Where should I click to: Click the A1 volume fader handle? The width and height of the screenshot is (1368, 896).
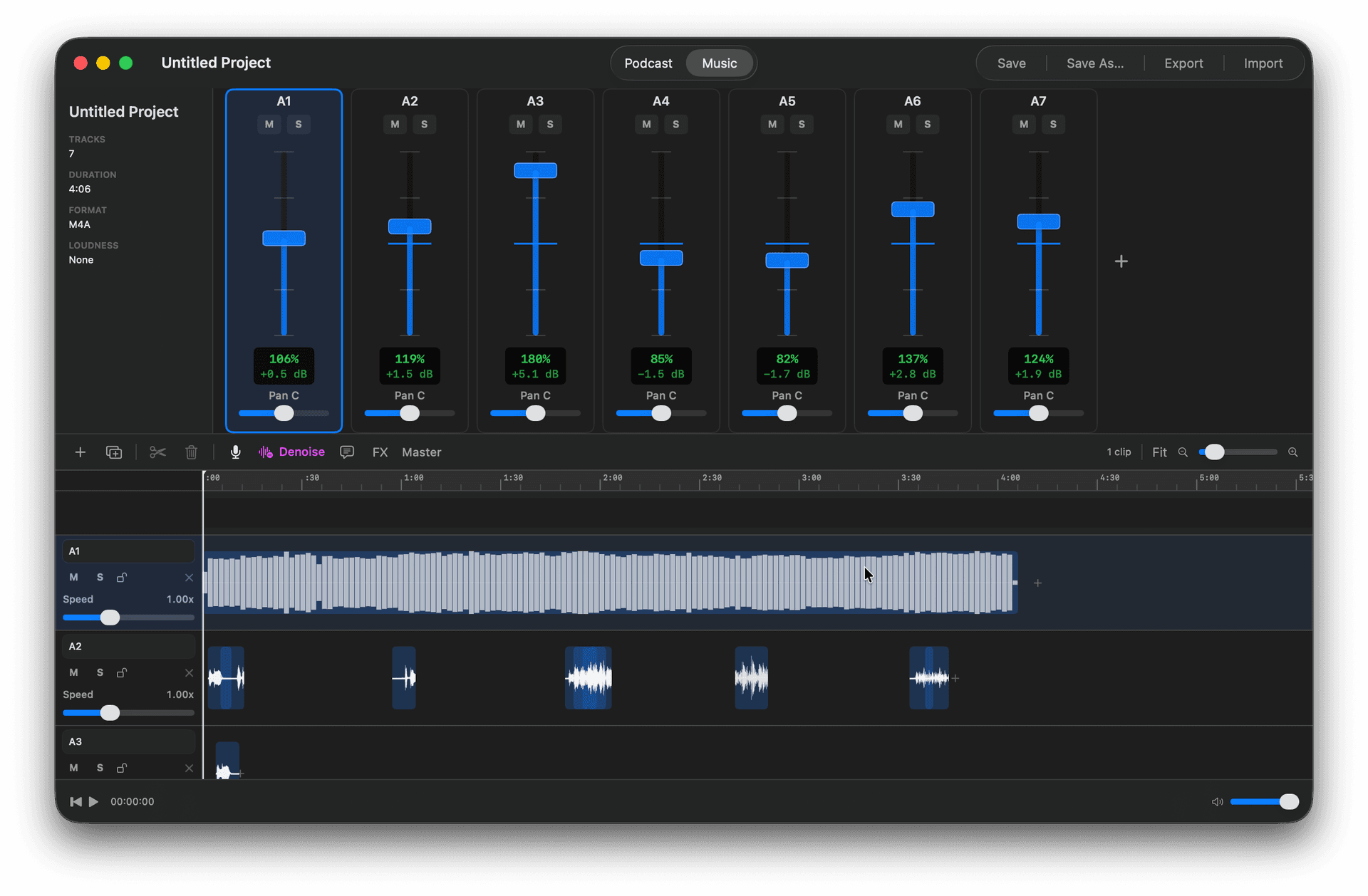284,238
